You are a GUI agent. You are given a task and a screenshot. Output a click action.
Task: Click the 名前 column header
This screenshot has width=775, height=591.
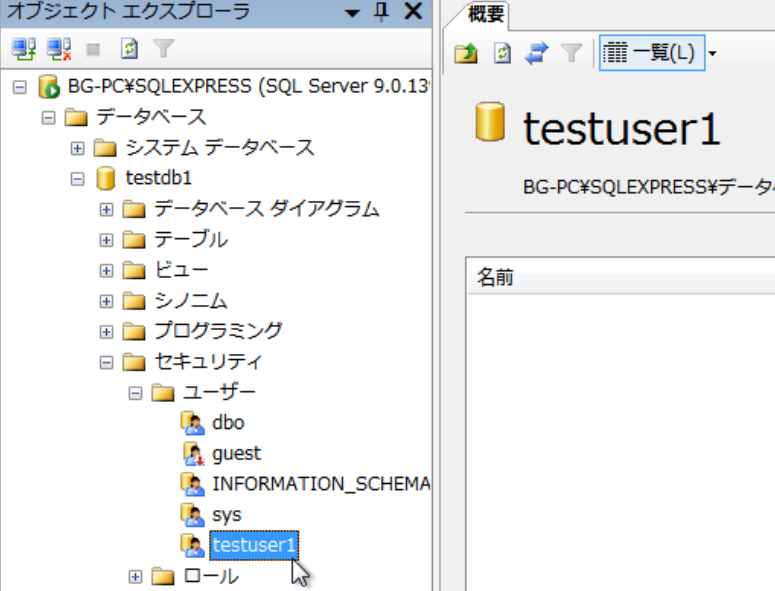[620, 277]
